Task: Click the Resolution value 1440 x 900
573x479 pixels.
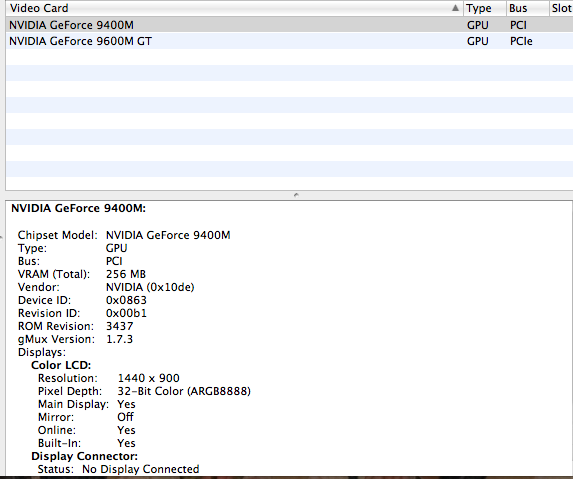Action: [x=148, y=378]
